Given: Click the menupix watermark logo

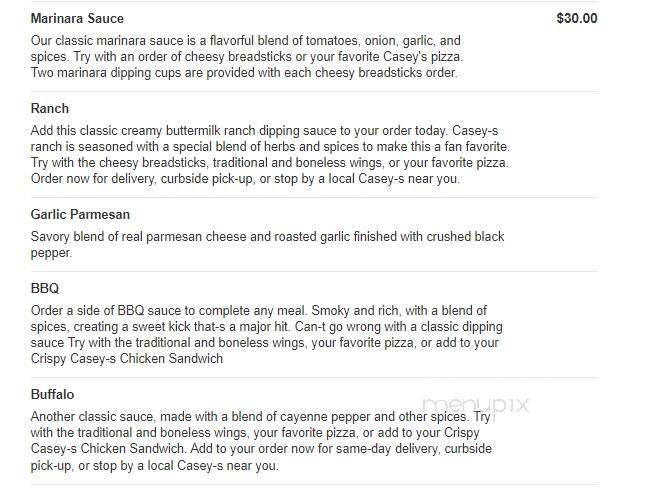Looking at the screenshot, I should (475, 405).
